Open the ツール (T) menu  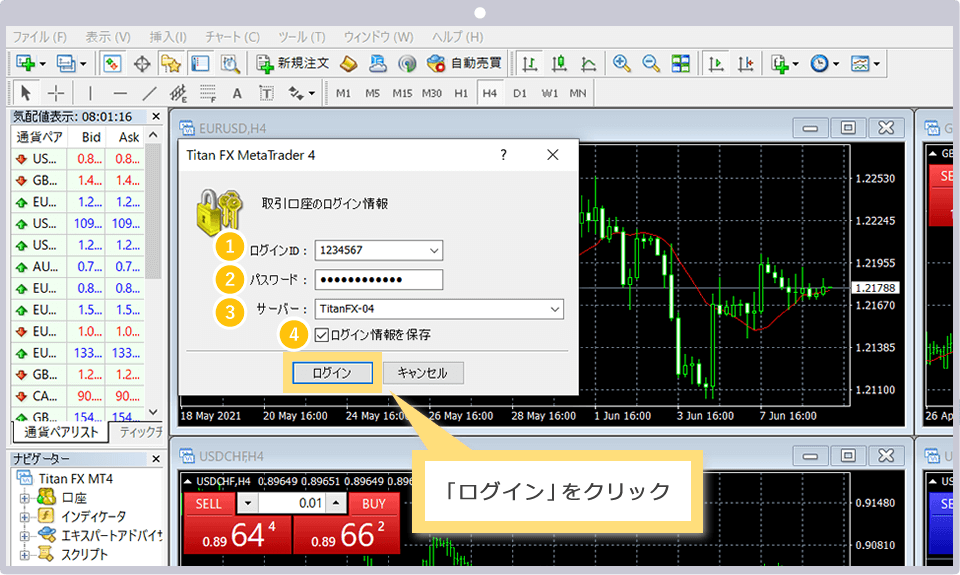pyautogui.click(x=302, y=37)
